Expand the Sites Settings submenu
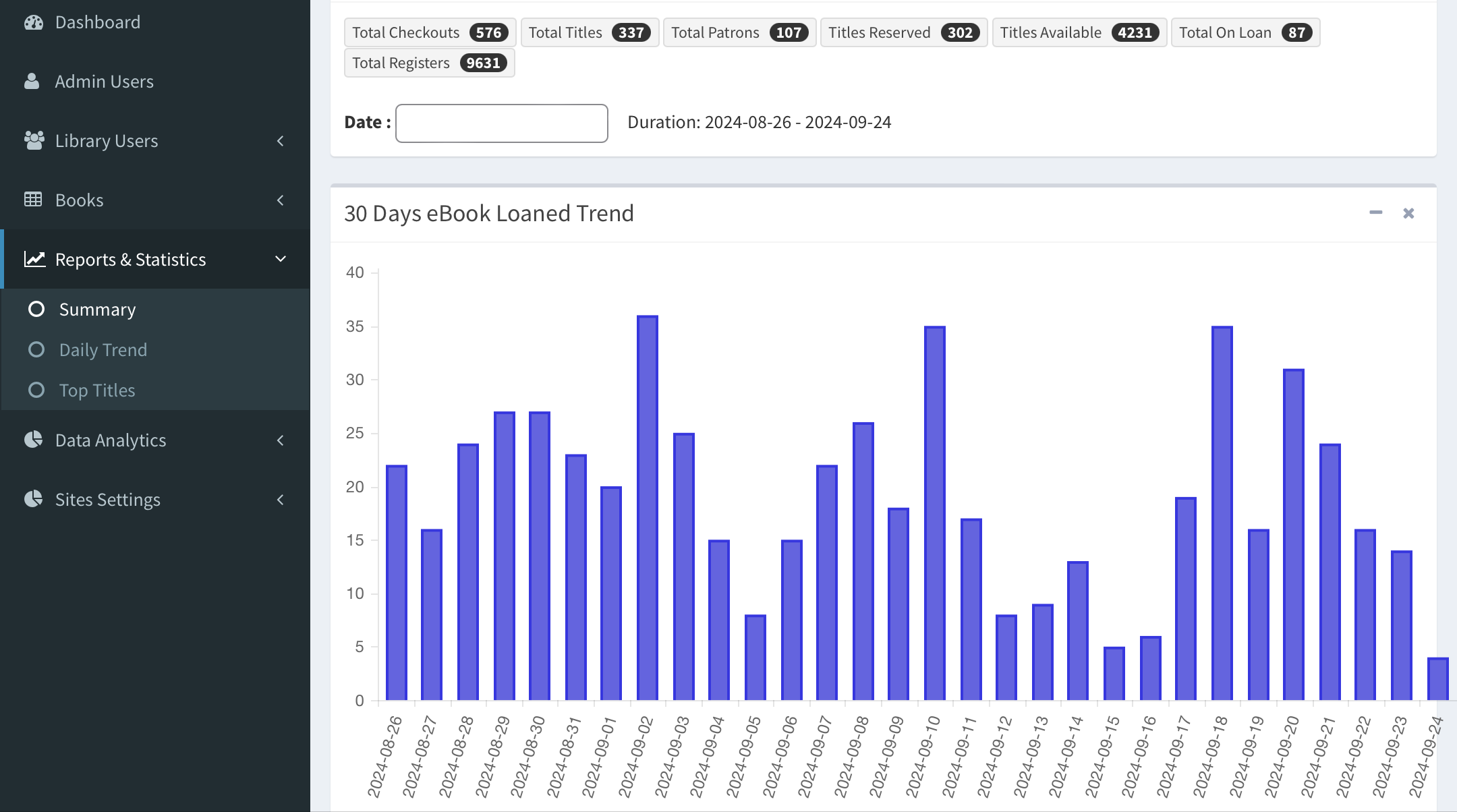This screenshot has height=812, width=1457. point(155,499)
